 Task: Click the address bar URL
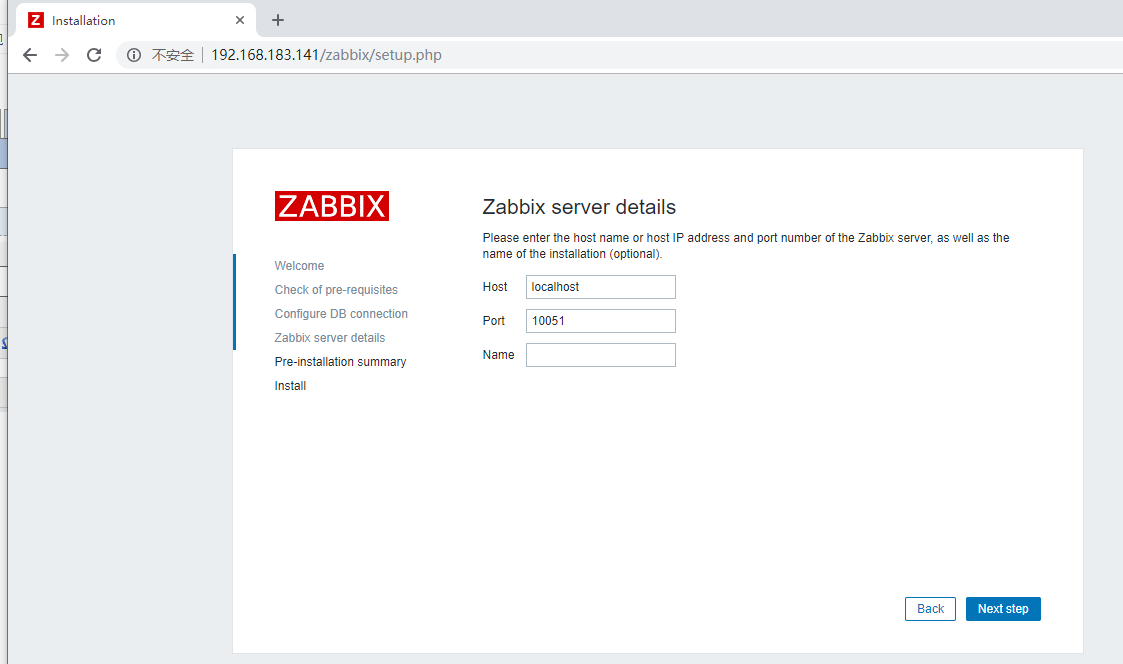[326, 55]
